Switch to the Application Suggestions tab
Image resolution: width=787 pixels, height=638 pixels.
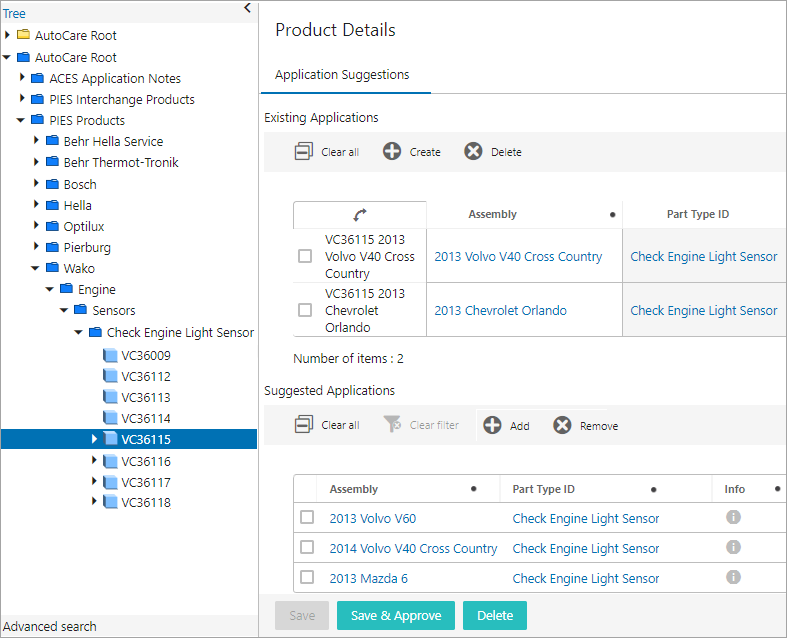pyautogui.click(x=342, y=75)
